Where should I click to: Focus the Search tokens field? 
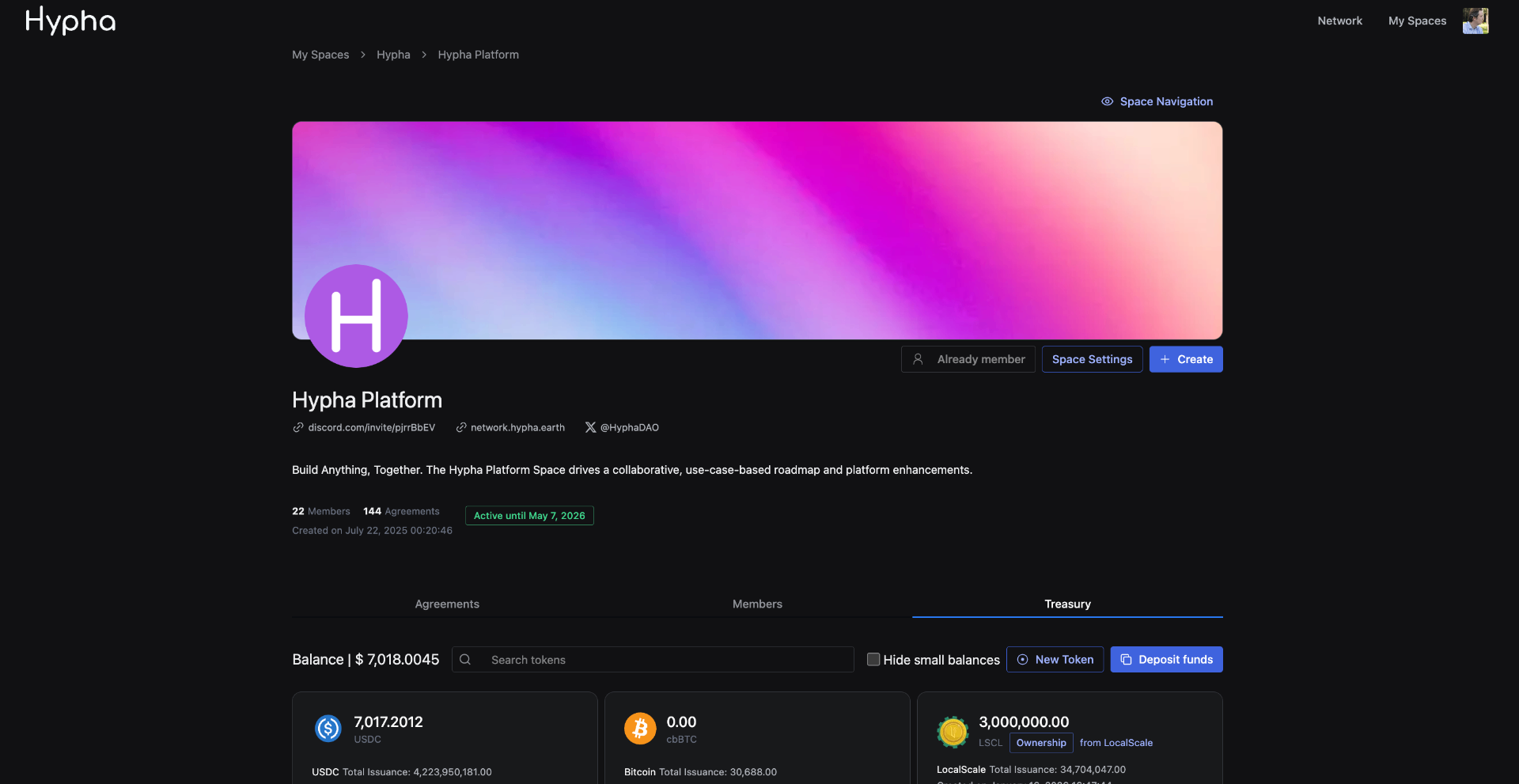(x=653, y=660)
